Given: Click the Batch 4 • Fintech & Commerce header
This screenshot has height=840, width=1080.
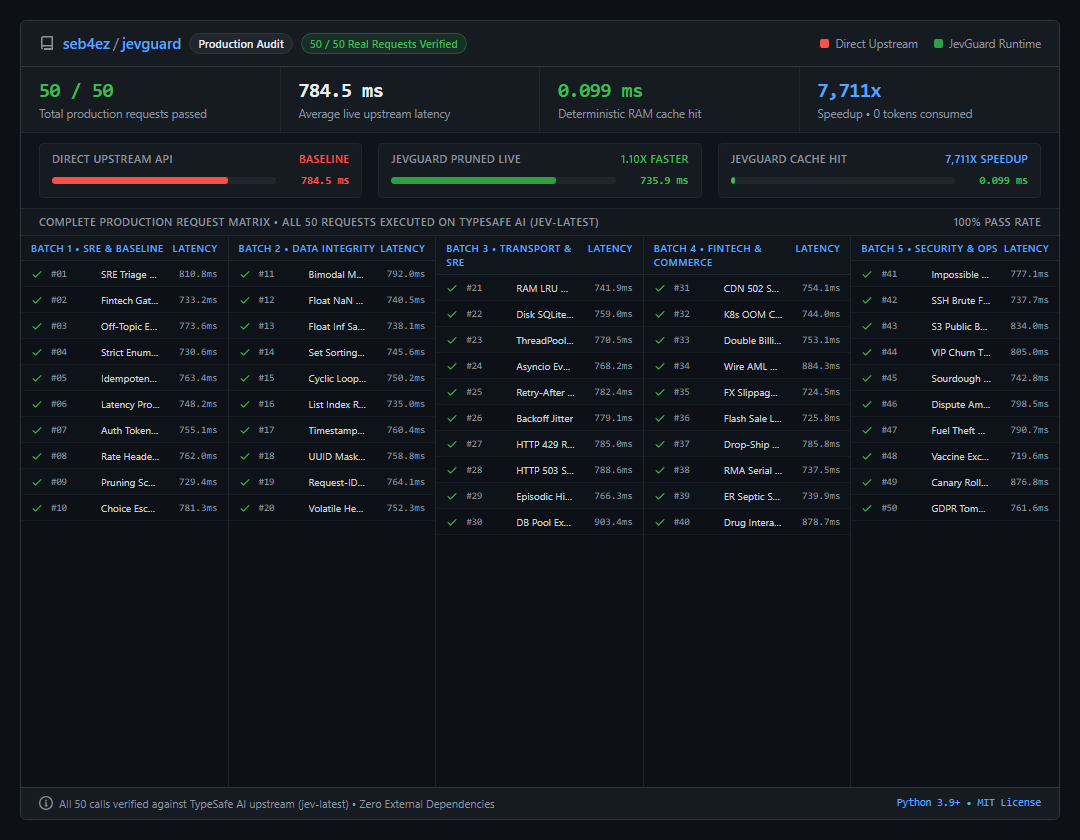Looking at the screenshot, I should point(707,255).
